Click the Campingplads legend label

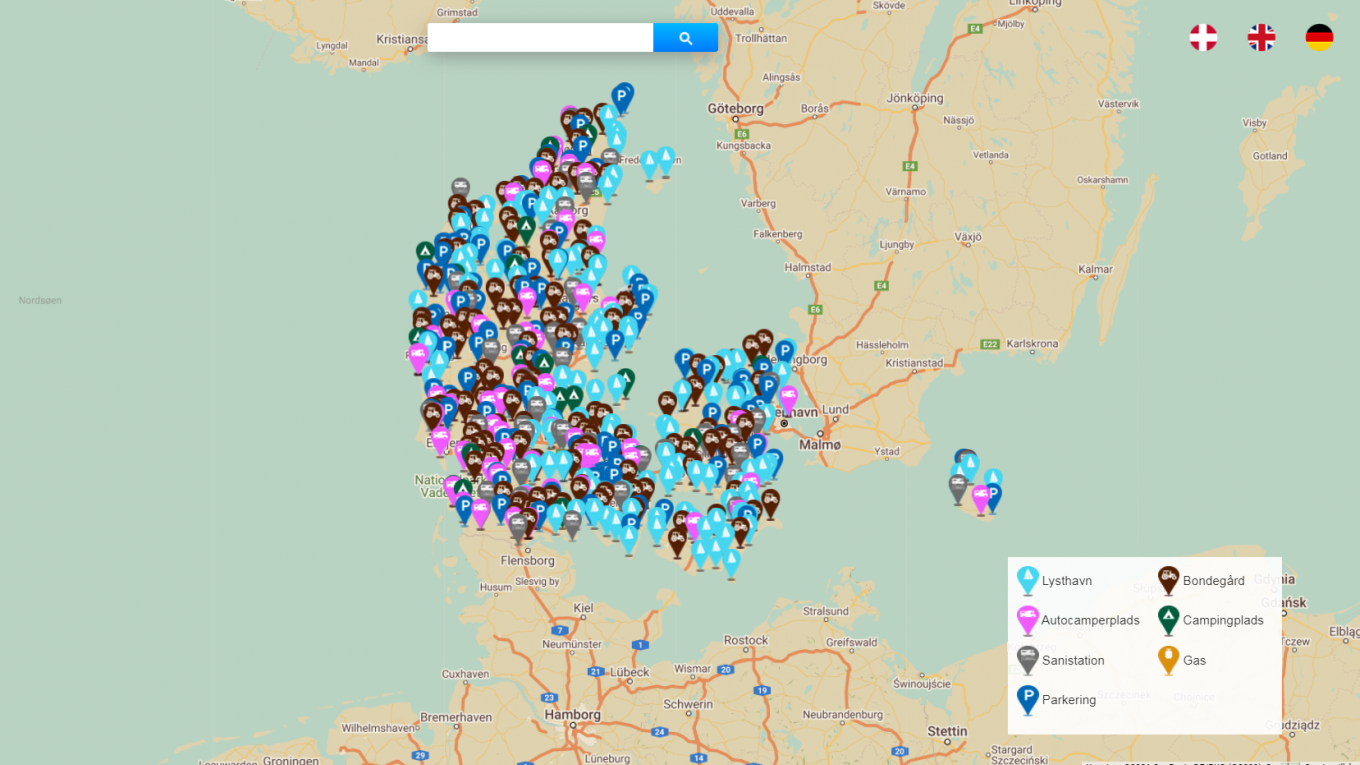1222,620
